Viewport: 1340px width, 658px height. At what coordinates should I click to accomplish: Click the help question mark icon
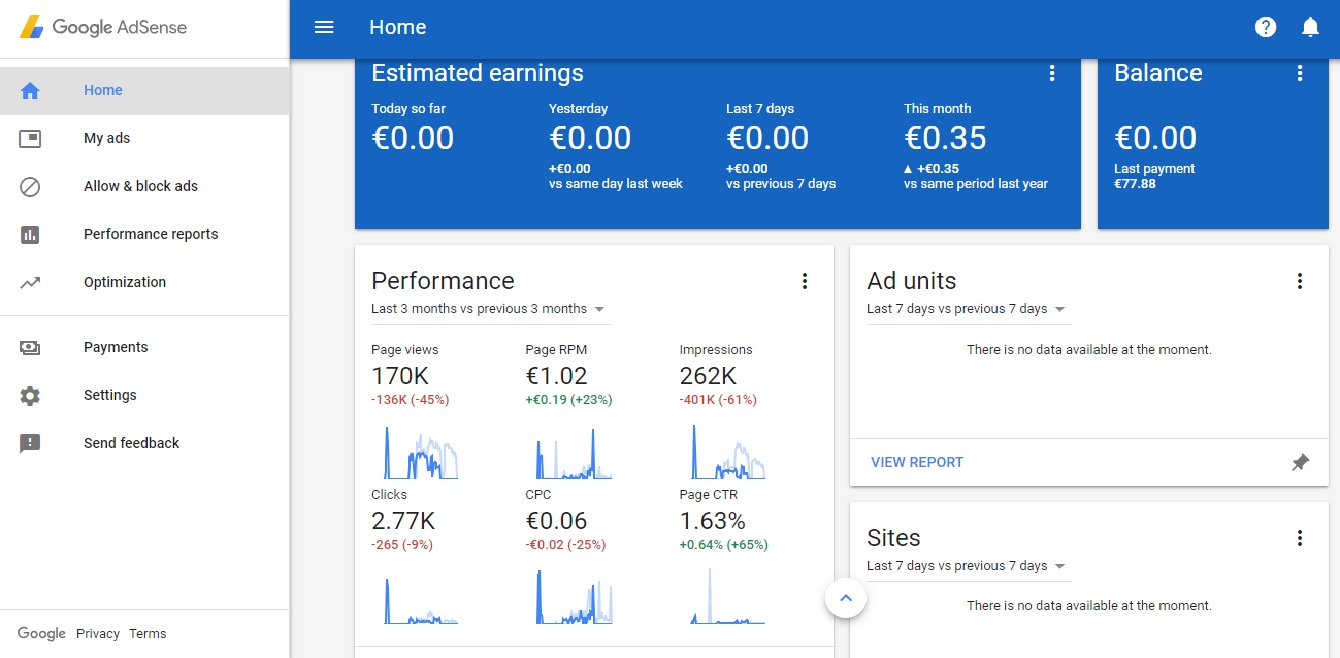click(1265, 27)
